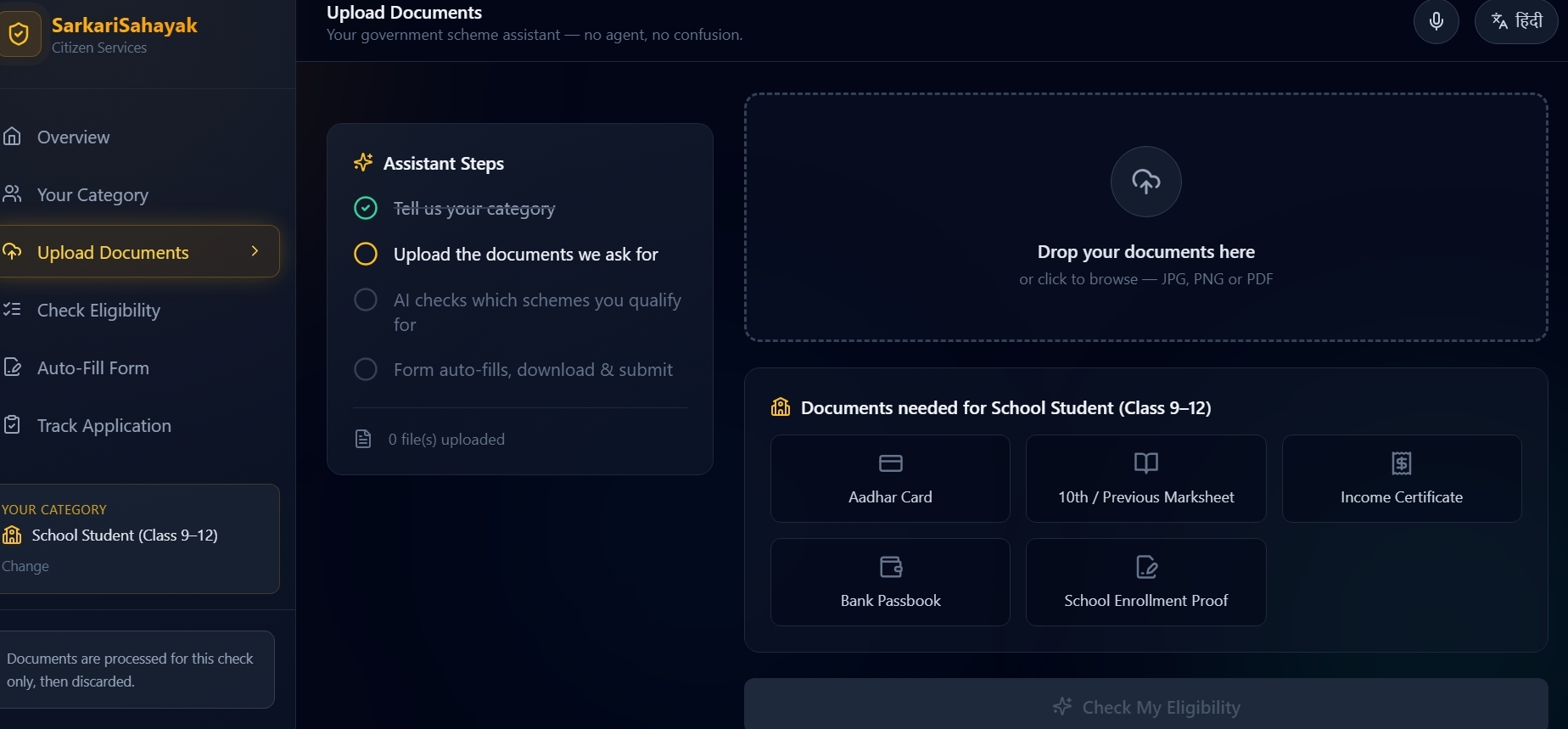The height and width of the screenshot is (729, 1568).
Task: Click the Bank Passbook wallet icon
Action: [891, 567]
